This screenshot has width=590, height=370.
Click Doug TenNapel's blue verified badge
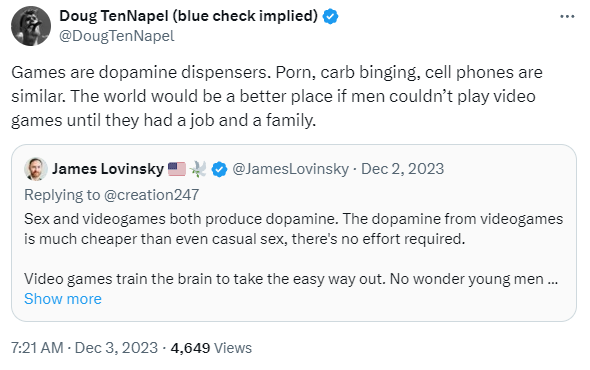(330, 17)
